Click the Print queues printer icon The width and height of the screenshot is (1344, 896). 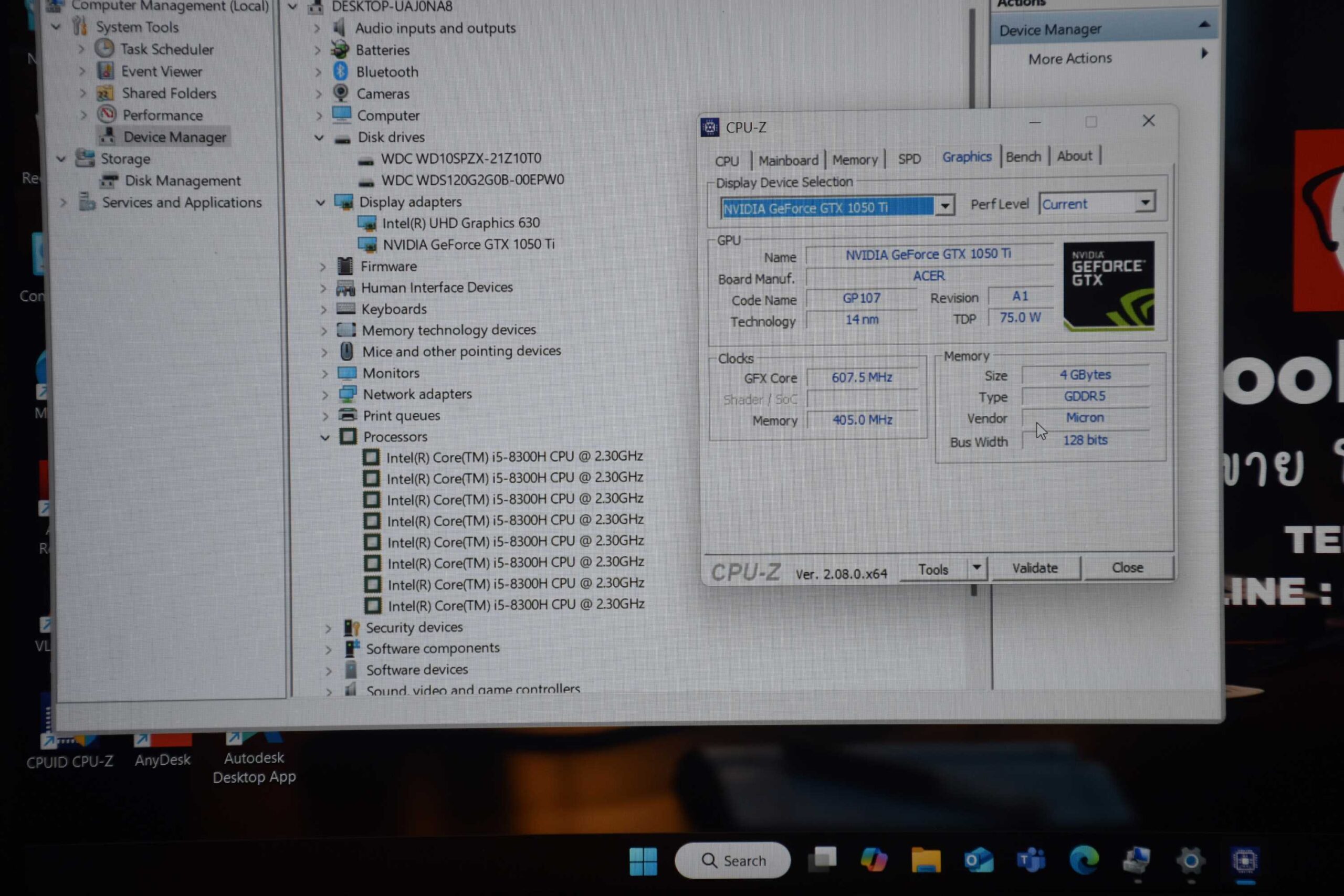(x=348, y=414)
